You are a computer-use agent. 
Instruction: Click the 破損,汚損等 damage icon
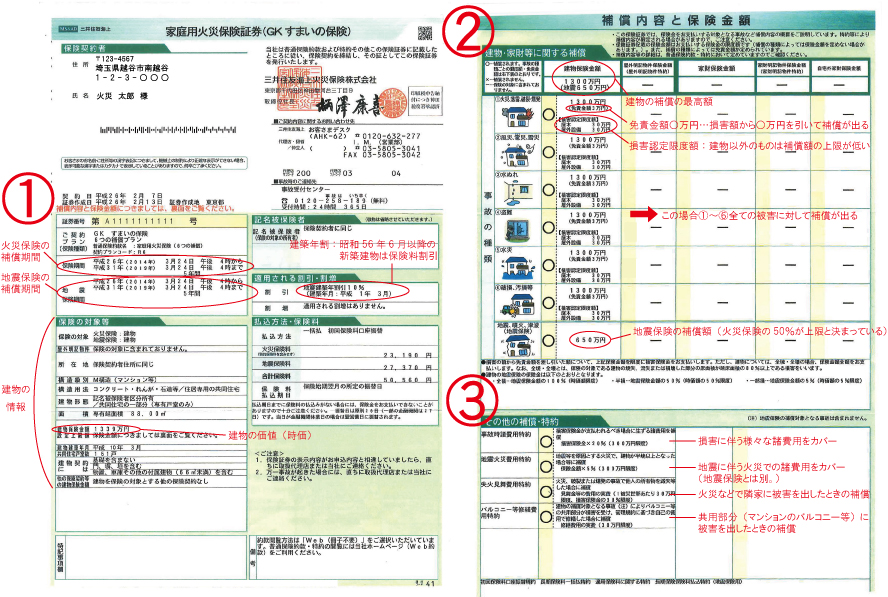click(x=515, y=306)
